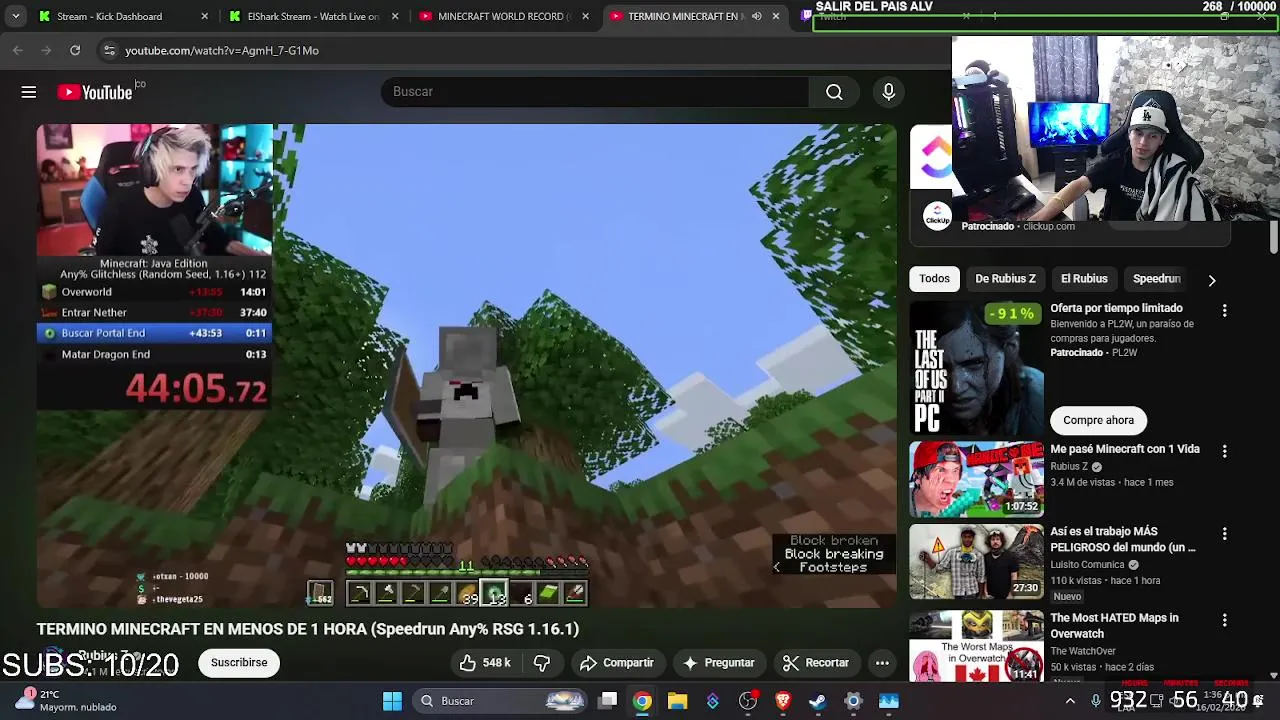Click the YouTube search magnifier button
Screen dimensions: 1280x720
(x=834, y=92)
